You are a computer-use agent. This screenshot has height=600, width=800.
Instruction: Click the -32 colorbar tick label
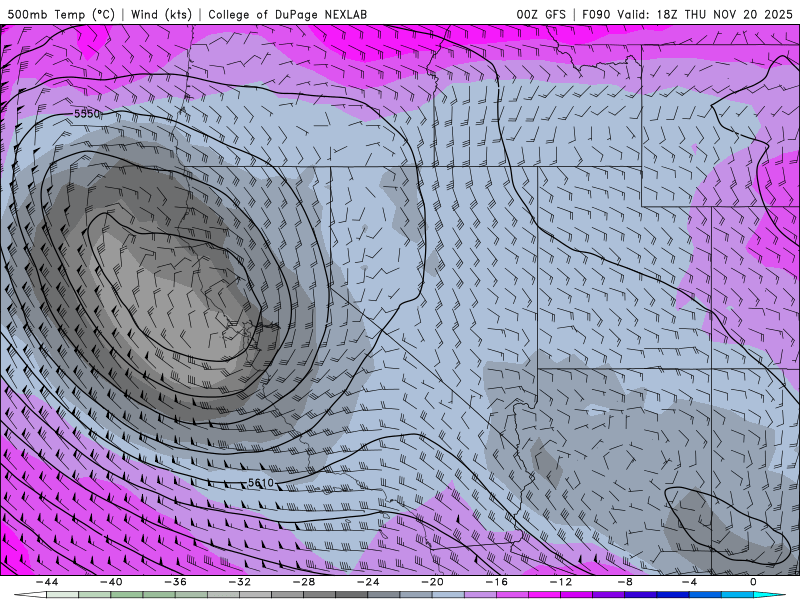click(239, 582)
